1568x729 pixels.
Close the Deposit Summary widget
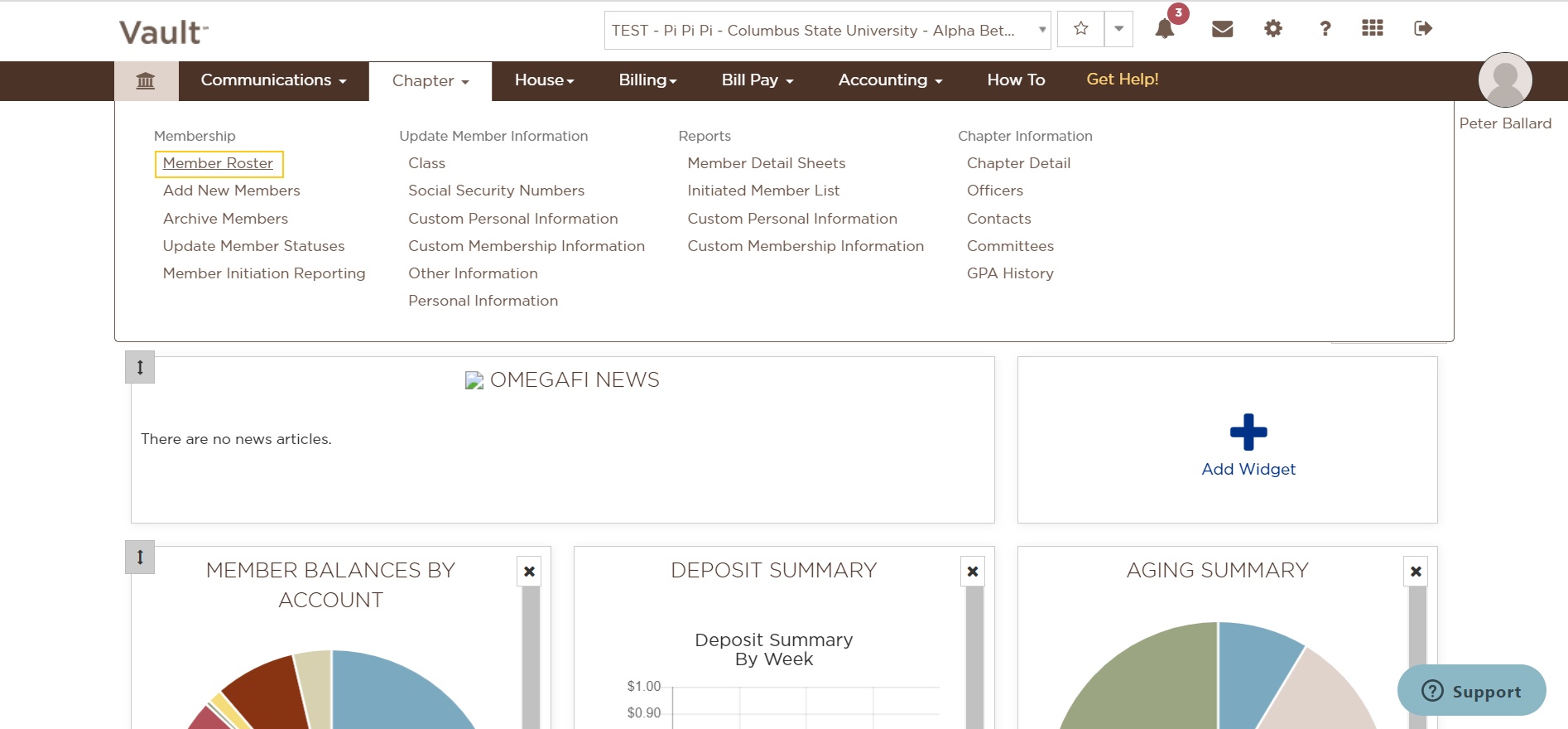coord(973,572)
